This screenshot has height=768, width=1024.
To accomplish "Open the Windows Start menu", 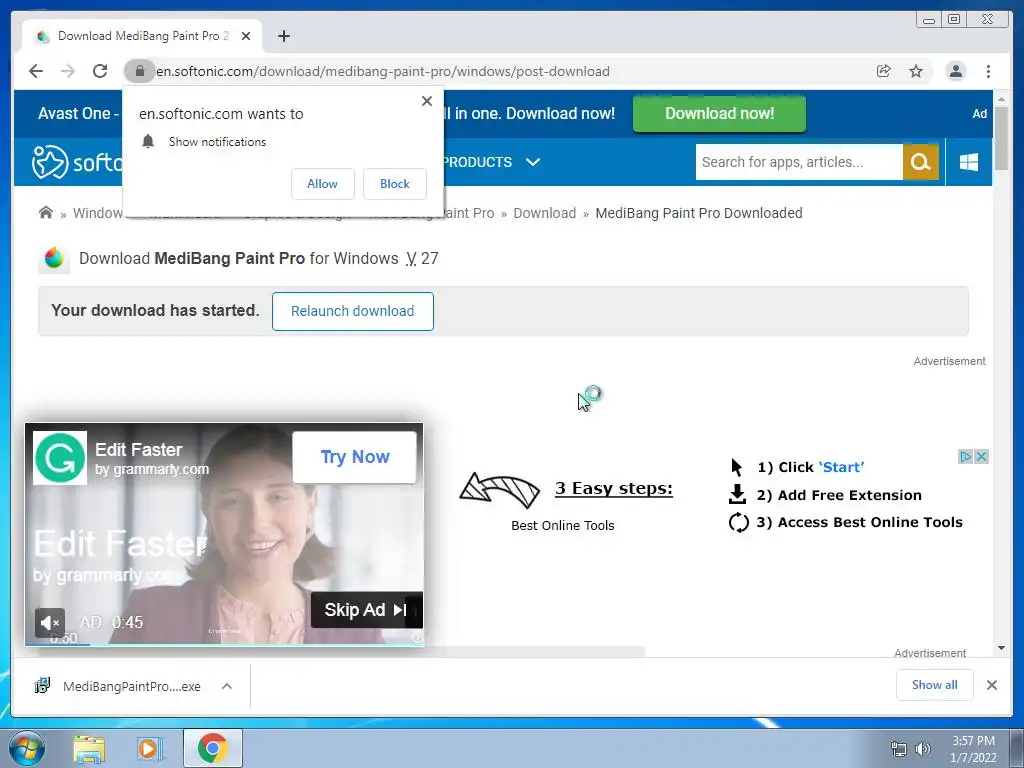I will [x=26, y=748].
